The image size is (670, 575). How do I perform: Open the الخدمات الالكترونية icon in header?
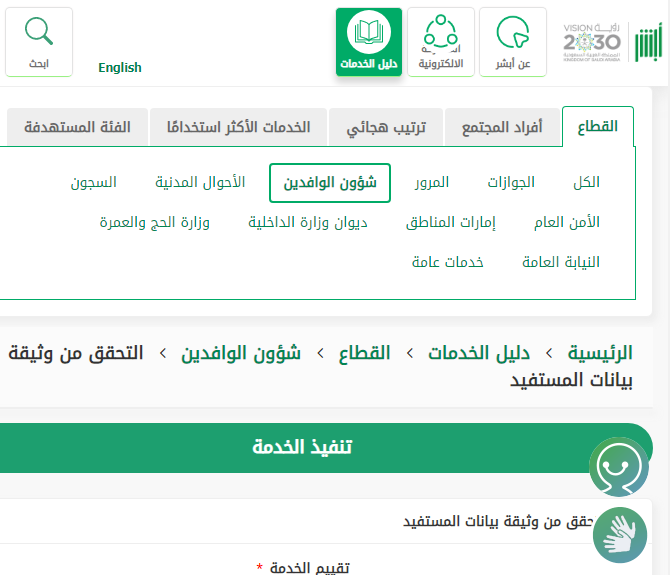tap(441, 33)
